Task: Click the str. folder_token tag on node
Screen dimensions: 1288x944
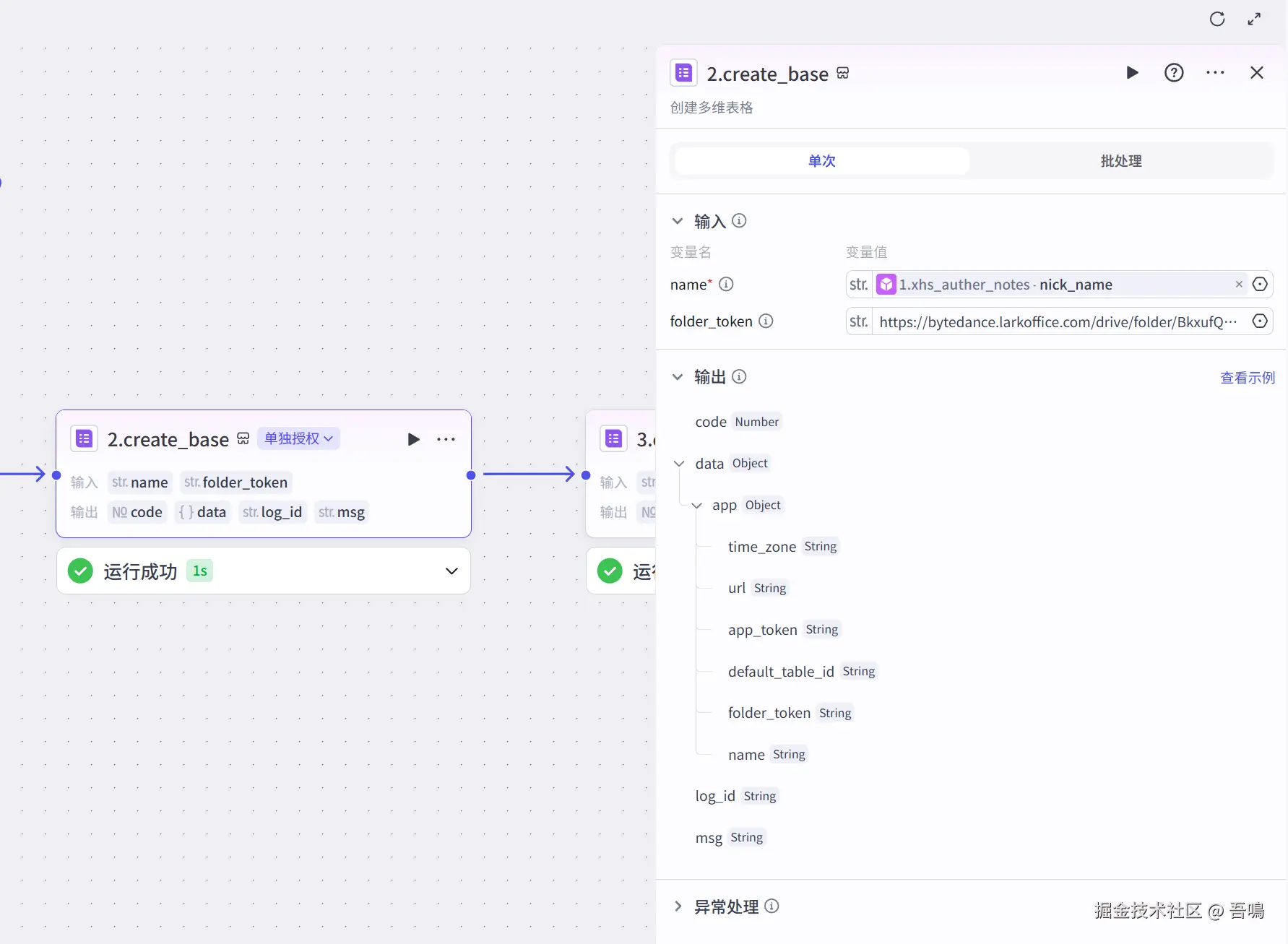Action: [x=235, y=482]
